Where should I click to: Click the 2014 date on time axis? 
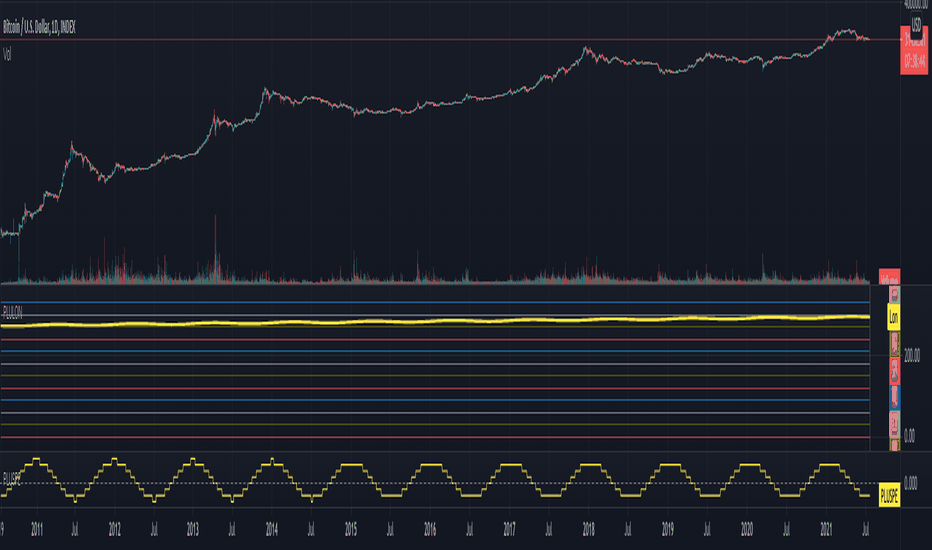coord(272,529)
